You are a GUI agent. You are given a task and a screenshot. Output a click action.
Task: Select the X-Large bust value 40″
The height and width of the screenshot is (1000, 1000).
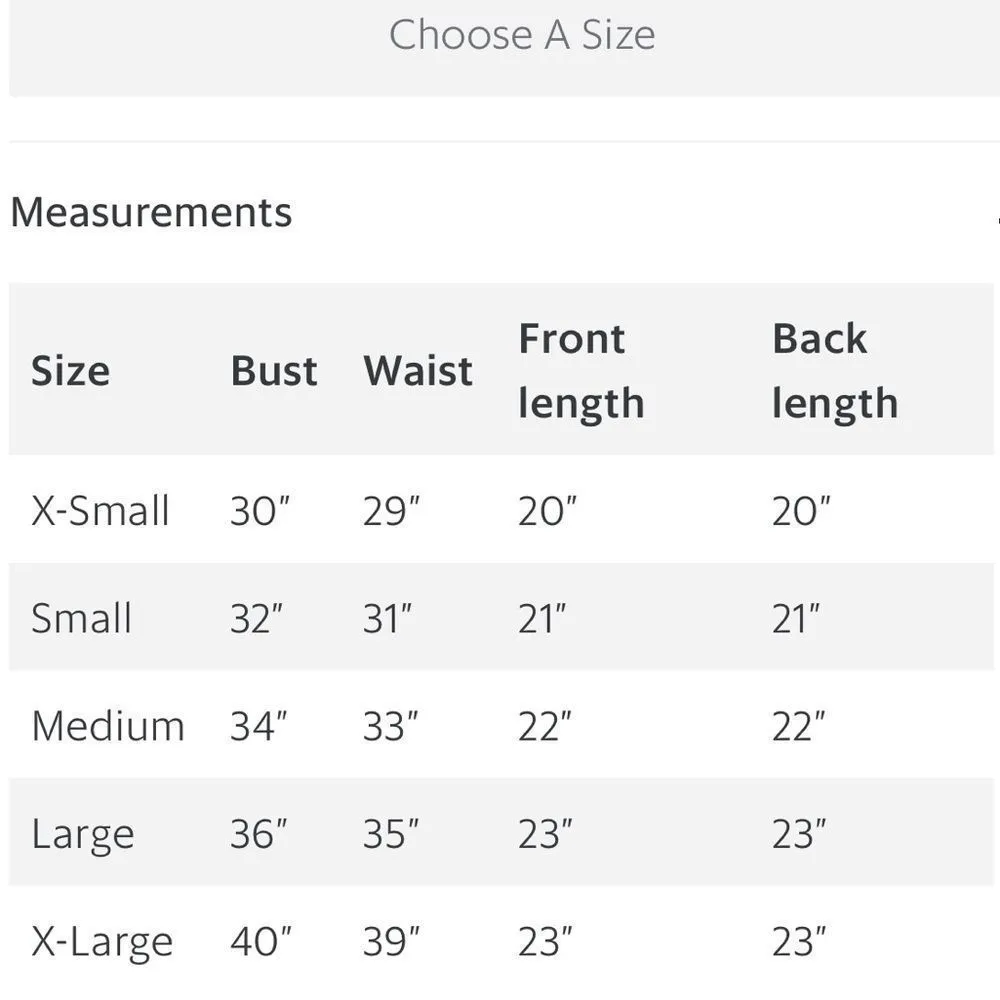click(x=260, y=942)
